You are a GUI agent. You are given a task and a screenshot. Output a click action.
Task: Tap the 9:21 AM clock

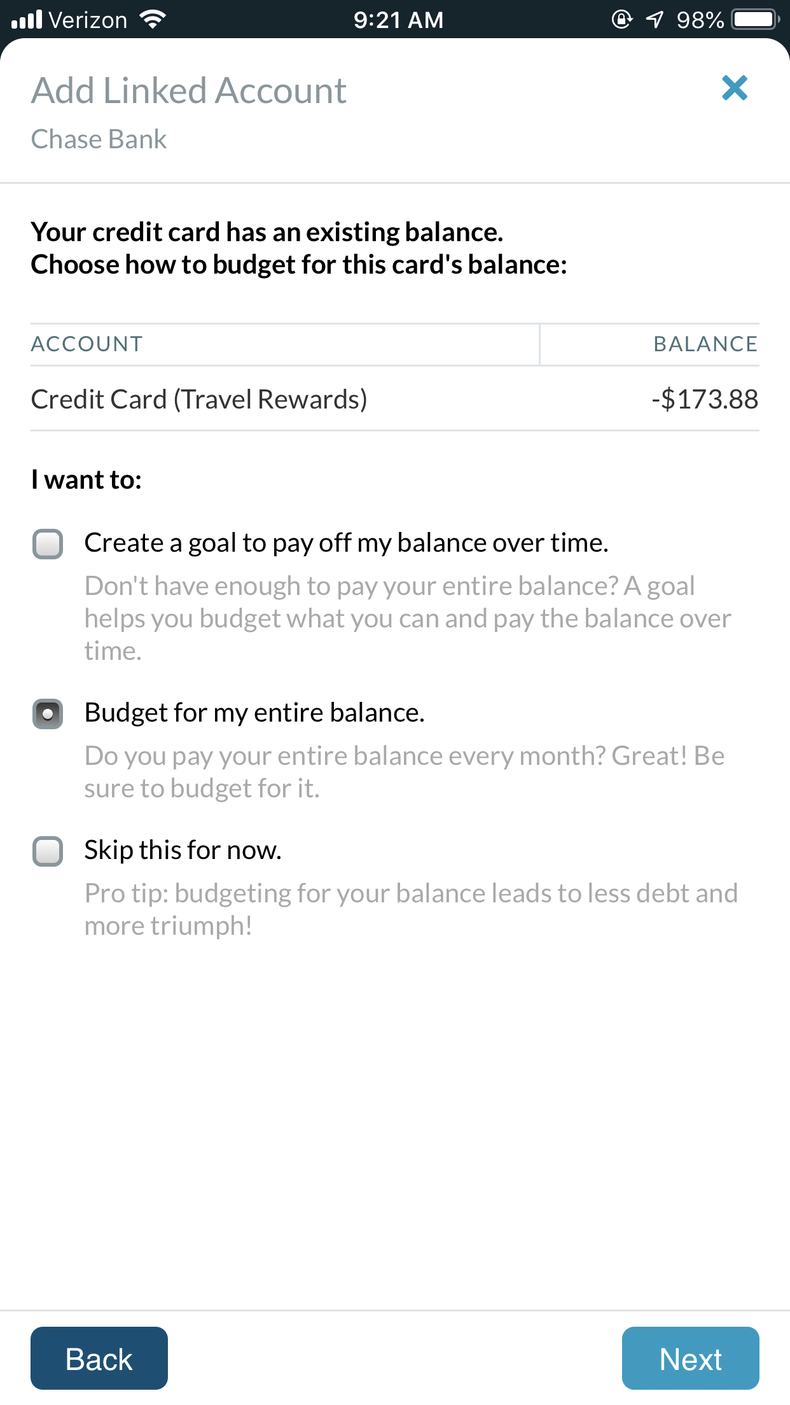398,19
